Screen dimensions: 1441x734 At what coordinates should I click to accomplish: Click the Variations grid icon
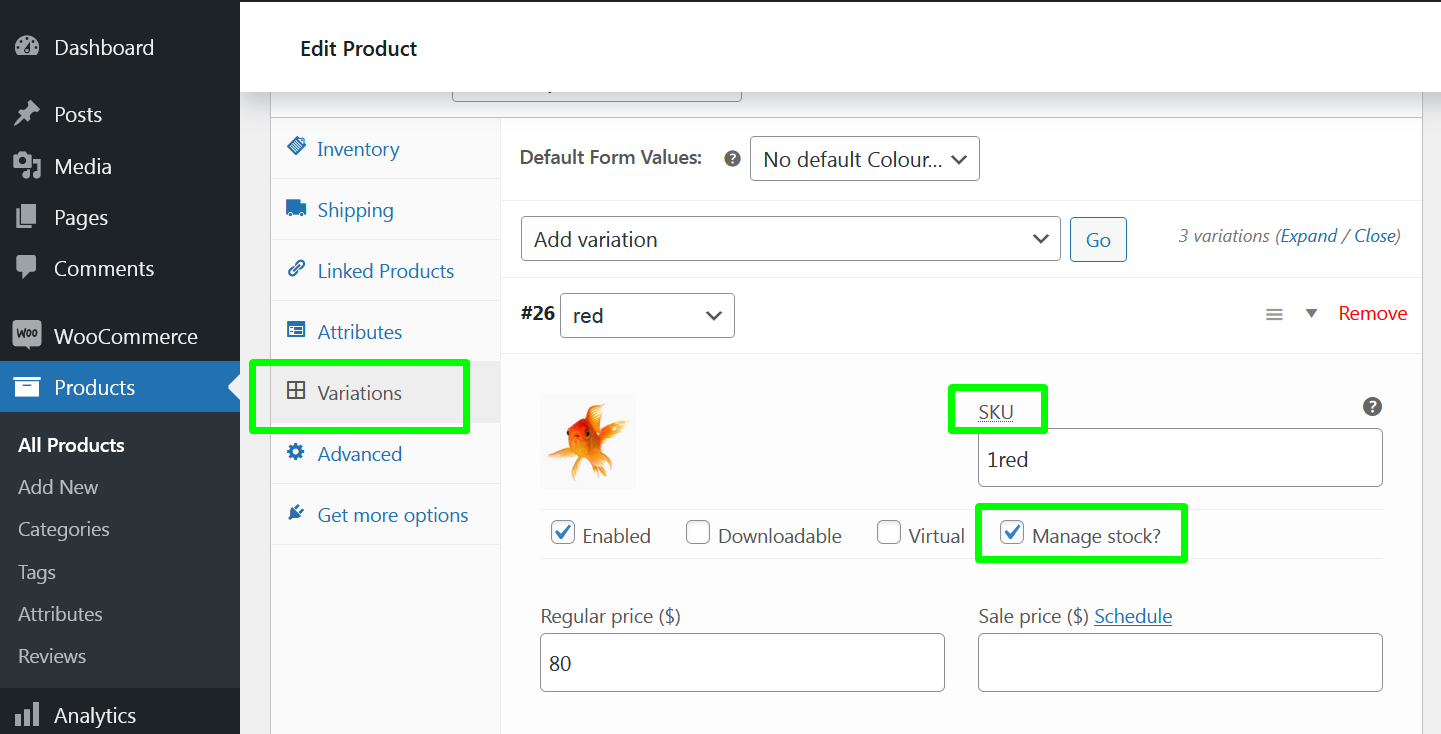pyautogui.click(x=296, y=391)
